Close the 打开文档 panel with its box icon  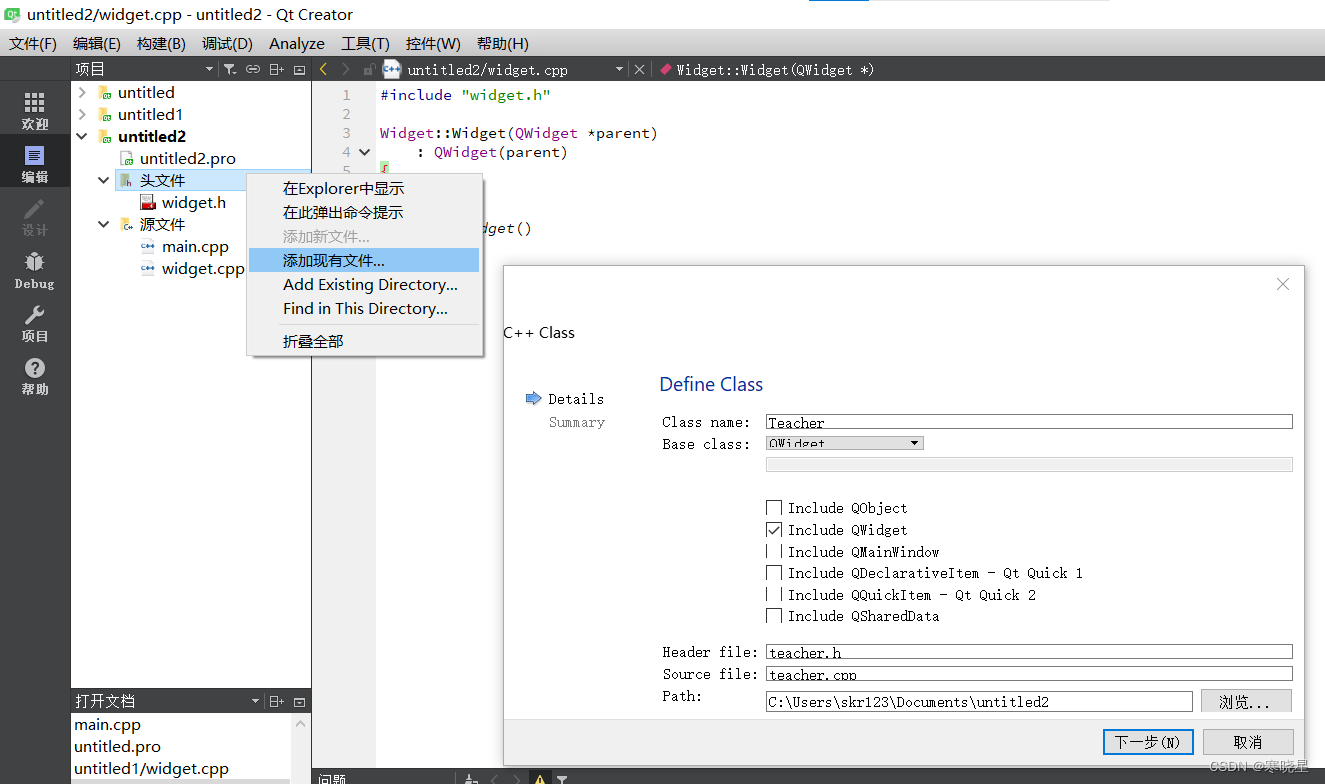click(299, 701)
